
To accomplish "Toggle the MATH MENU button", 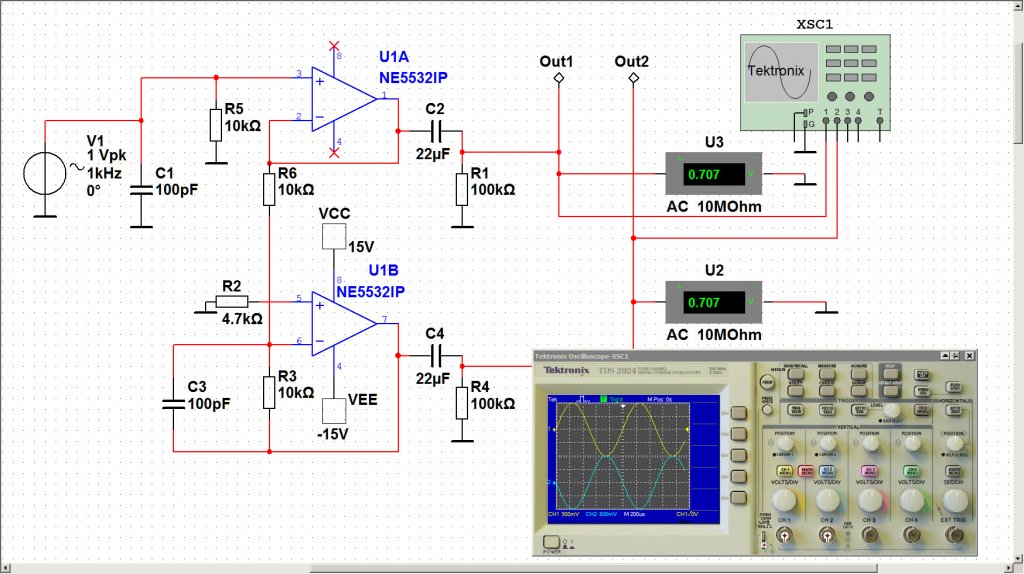I will (x=807, y=470).
